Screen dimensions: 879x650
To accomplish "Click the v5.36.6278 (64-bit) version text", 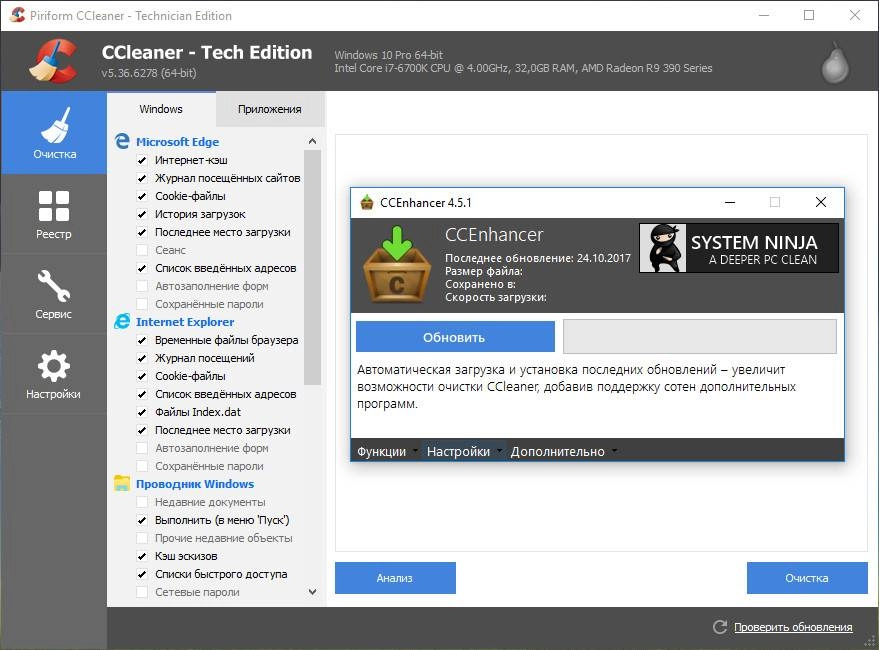I will tap(149, 73).
